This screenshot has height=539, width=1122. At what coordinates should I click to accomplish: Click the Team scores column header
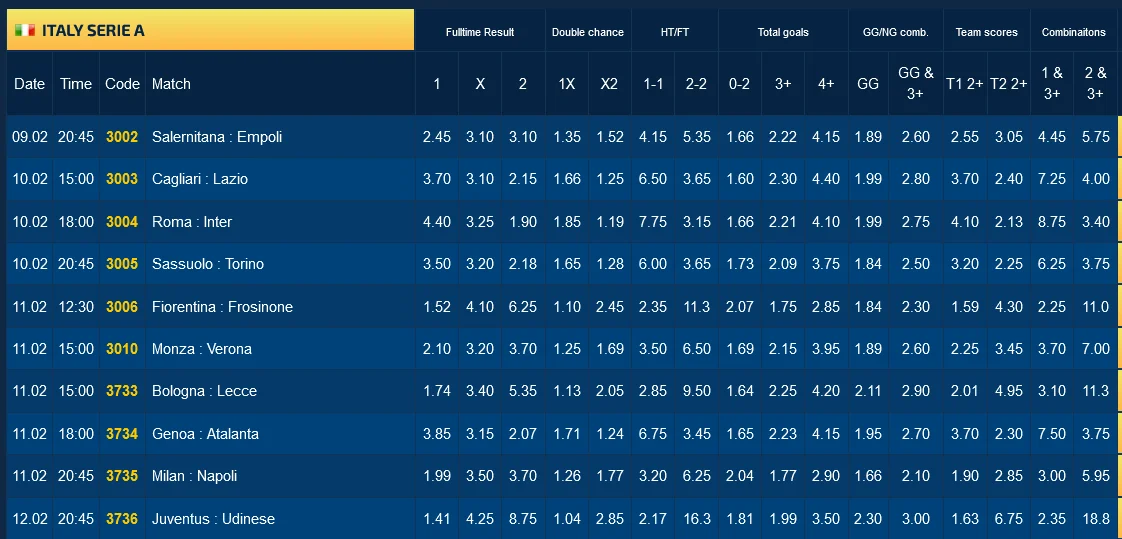click(x=986, y=32)
